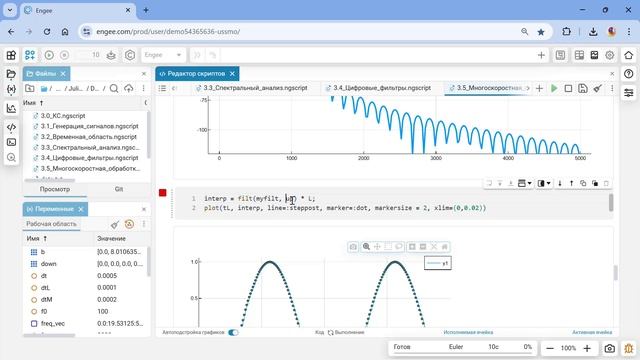Open the command line sidebar icon
Image resolution: width=640 pixels, height=360 pixels.
click(x=11, y=142)
